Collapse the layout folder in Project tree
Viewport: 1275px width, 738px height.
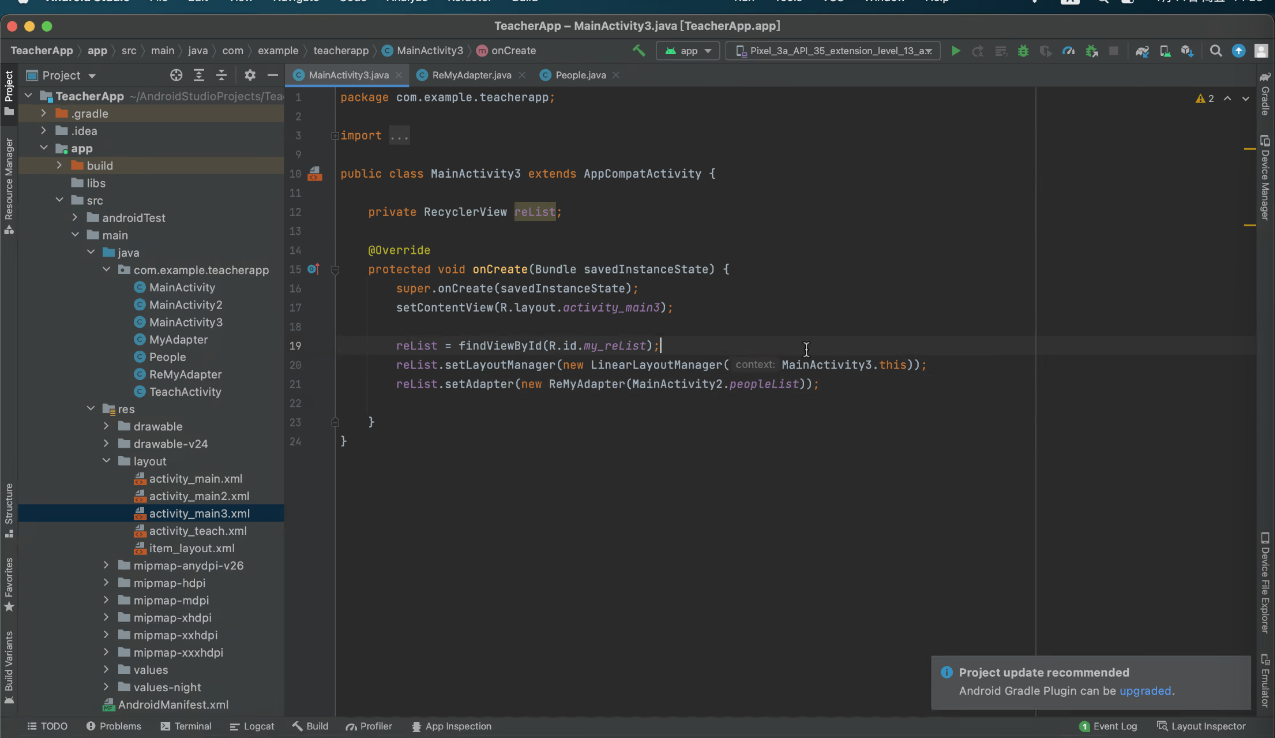click(x=107, y=461)
